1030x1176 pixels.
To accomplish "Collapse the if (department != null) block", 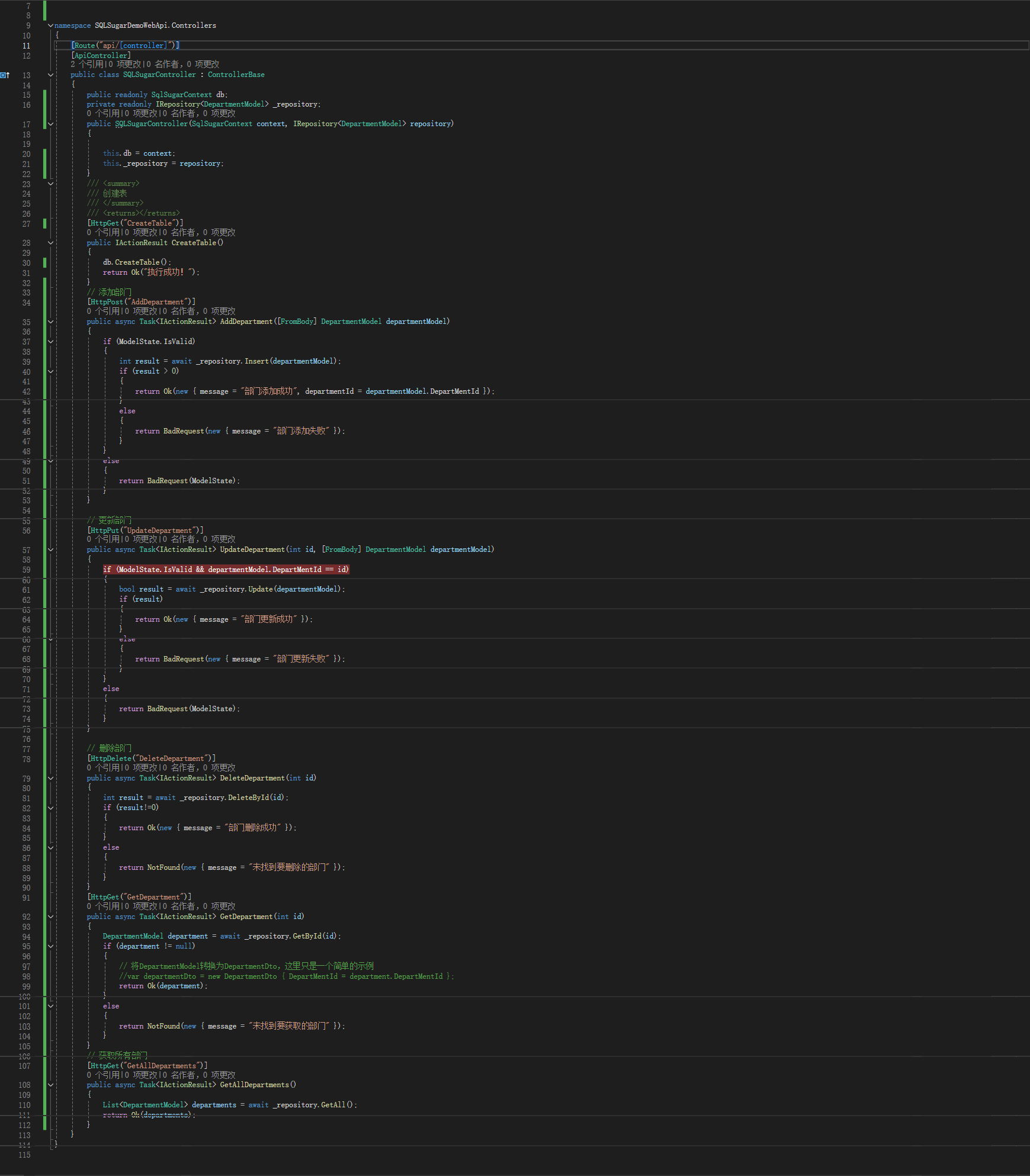I will (x=50, y=947).
